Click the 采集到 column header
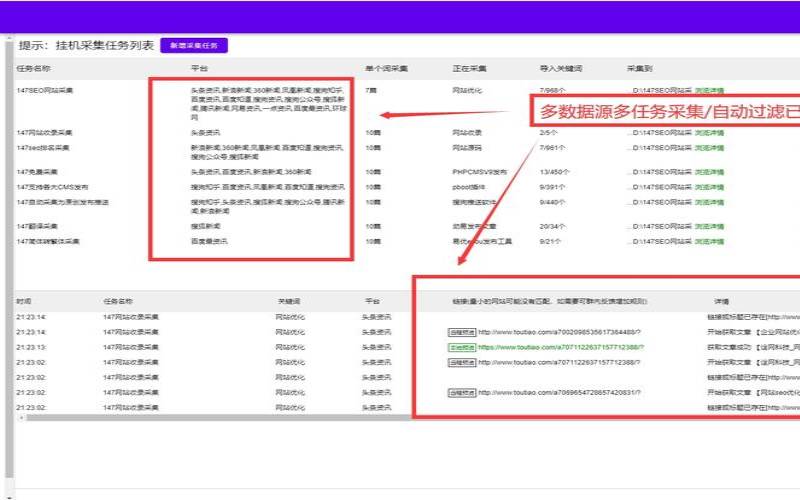The image size is (800, 500). [x=639, y=68]
